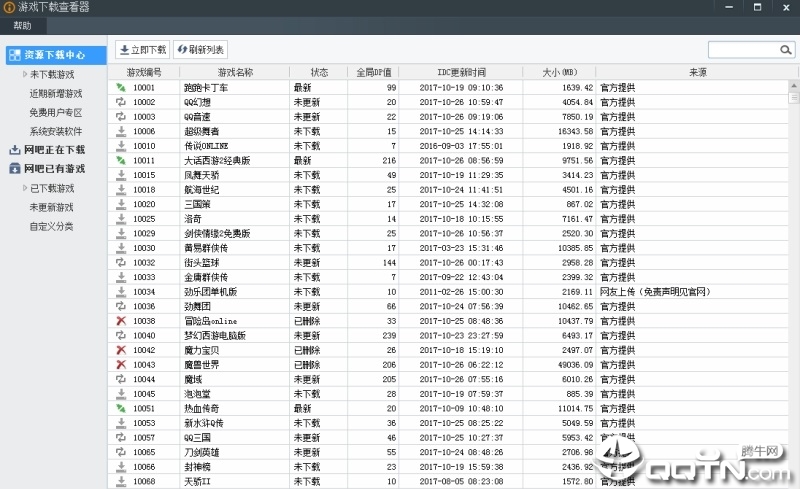Open 自定义分类 category
Viewport: 800px width, 489px height.
tap(52, 226)
